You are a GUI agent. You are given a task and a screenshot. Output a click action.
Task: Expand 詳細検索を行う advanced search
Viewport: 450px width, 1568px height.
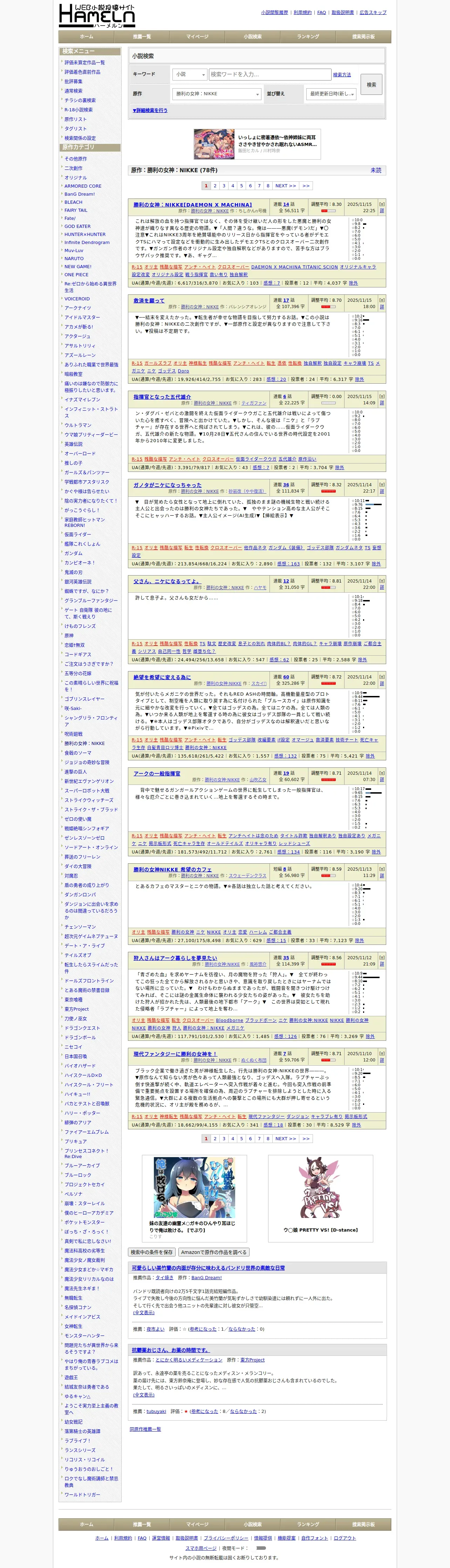tap(150, 110)
